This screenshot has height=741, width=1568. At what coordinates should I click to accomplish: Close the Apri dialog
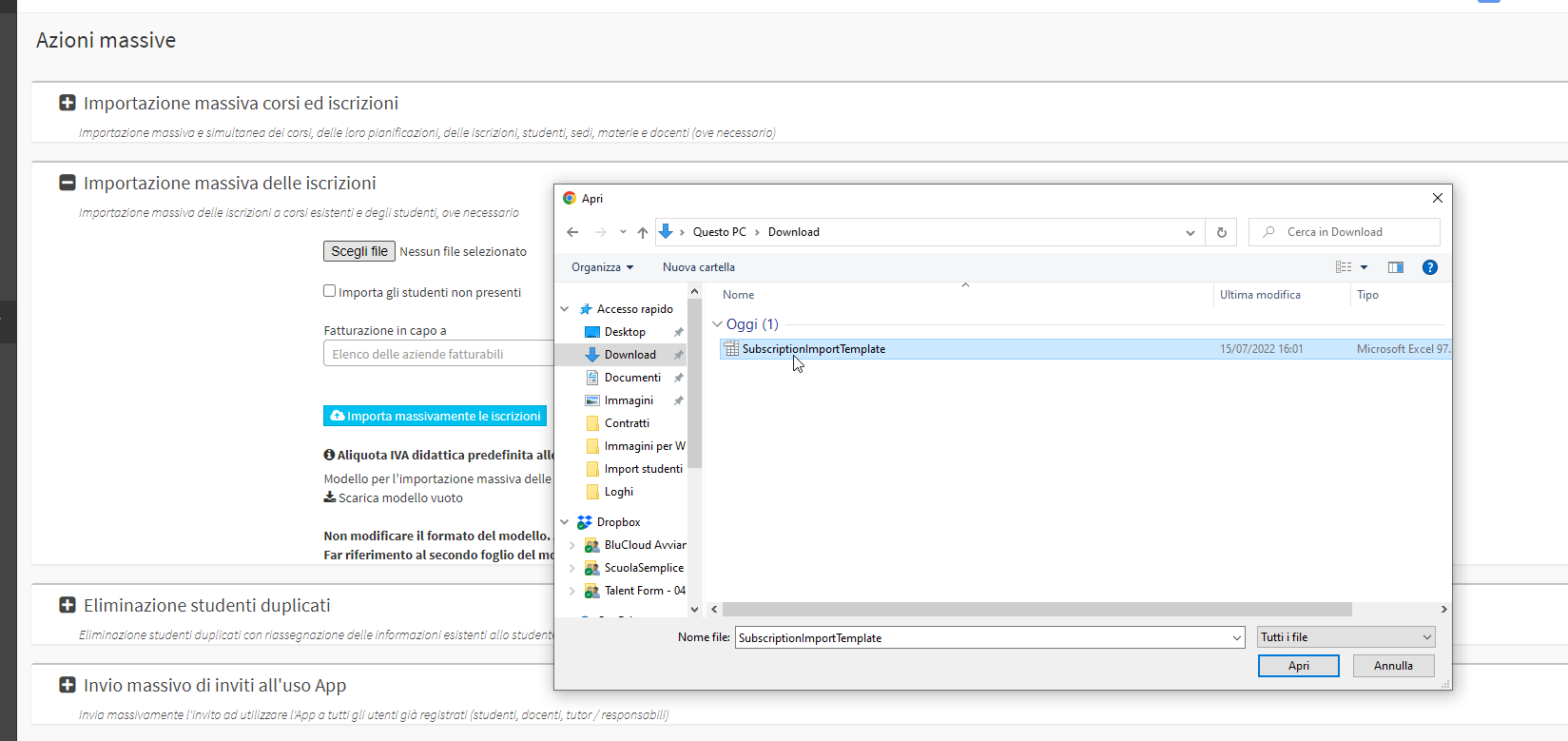pos(1438,198)
